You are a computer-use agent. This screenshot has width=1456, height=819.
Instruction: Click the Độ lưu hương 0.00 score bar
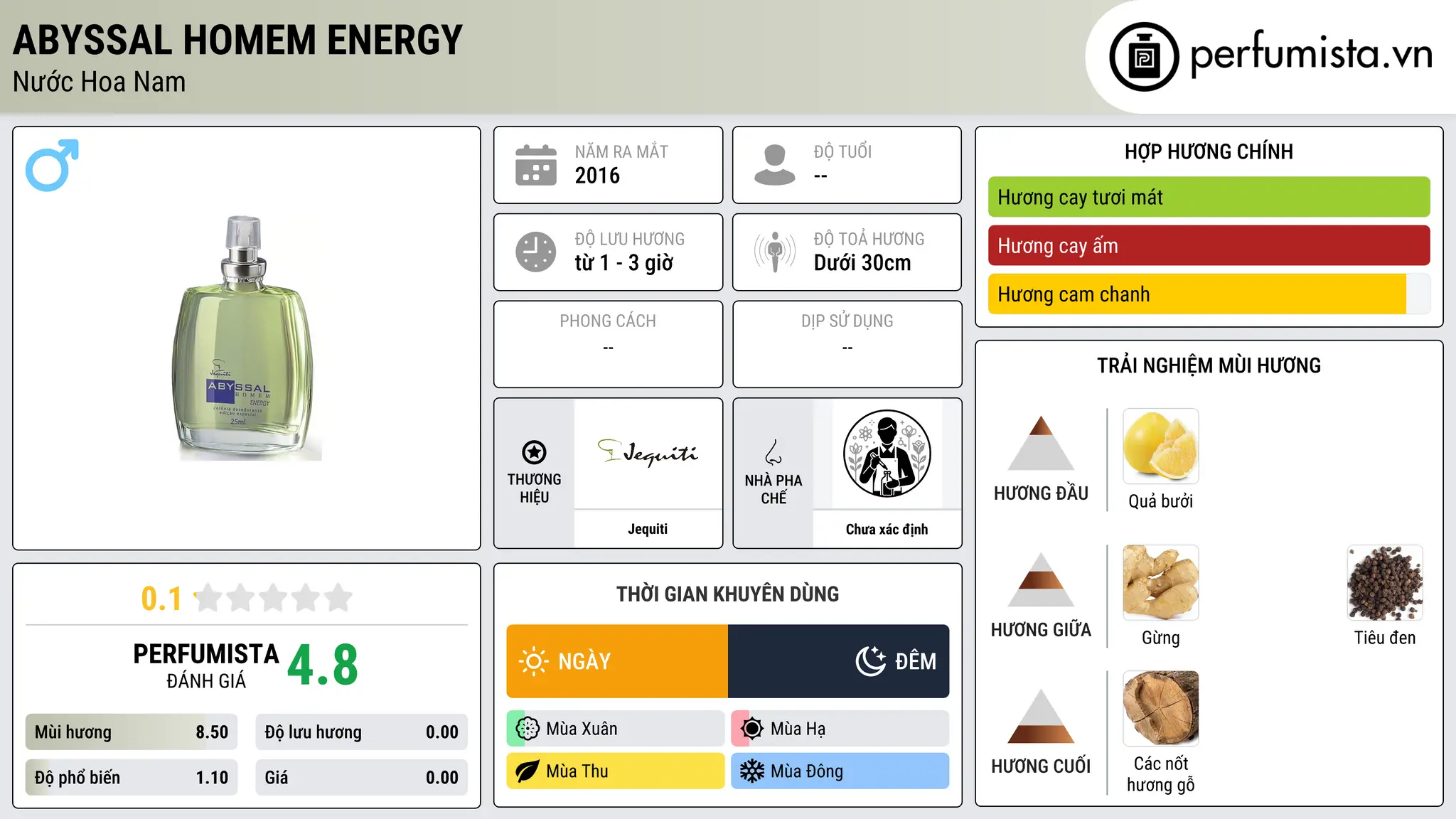click(x=362, y=732)
